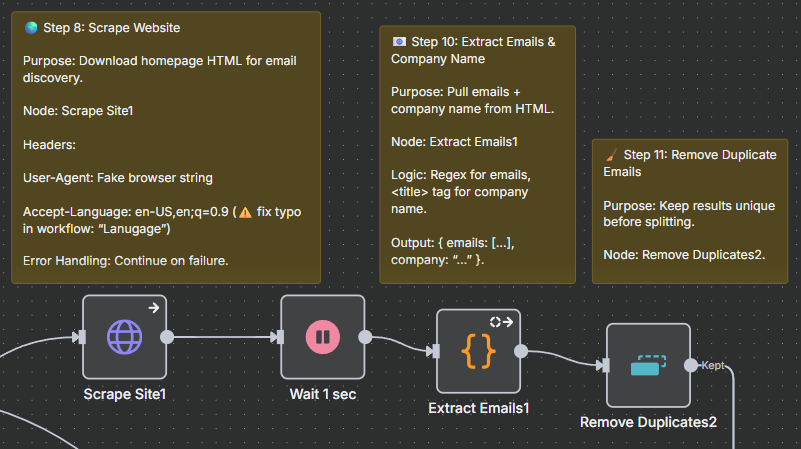Click the input connector of Remove Duplicates2
Image resolution: width=801 pixels, height=449 pixels.
tap(603, 365)
